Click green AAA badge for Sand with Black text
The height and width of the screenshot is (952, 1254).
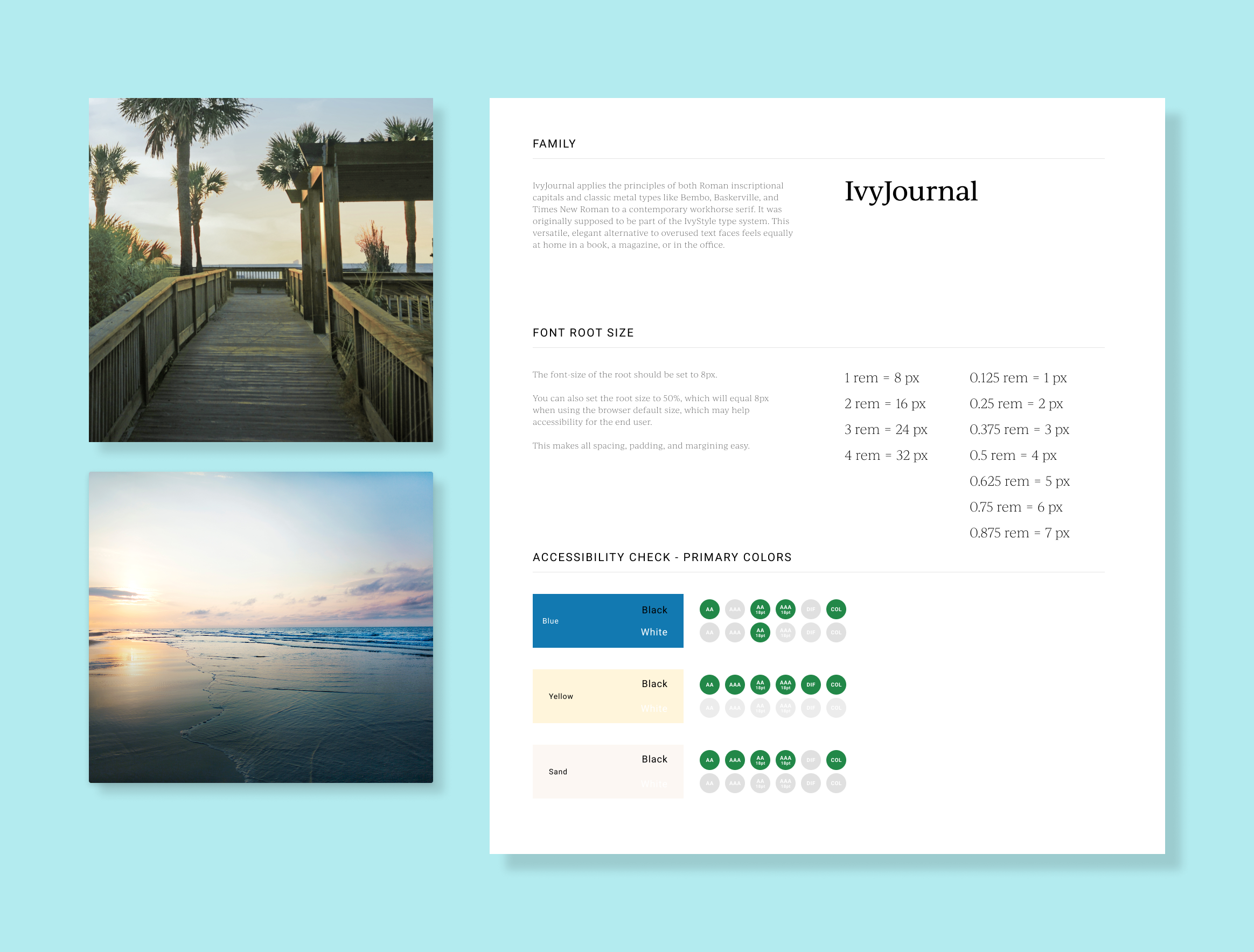click(735, 760)
